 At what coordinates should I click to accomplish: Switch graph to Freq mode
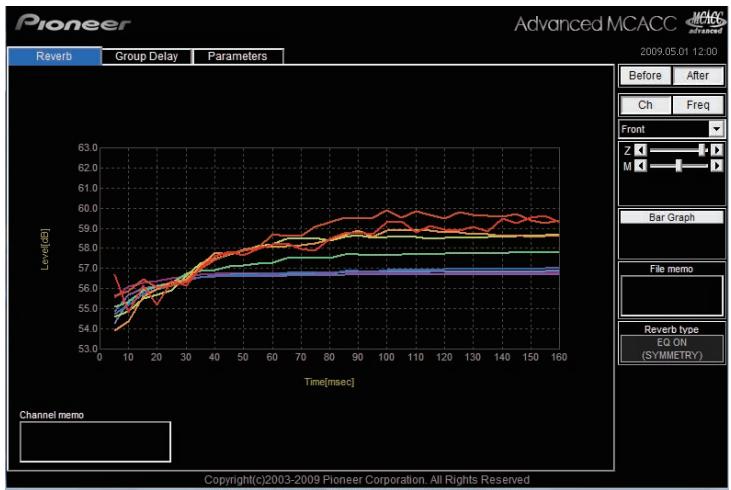click(698, 105)
